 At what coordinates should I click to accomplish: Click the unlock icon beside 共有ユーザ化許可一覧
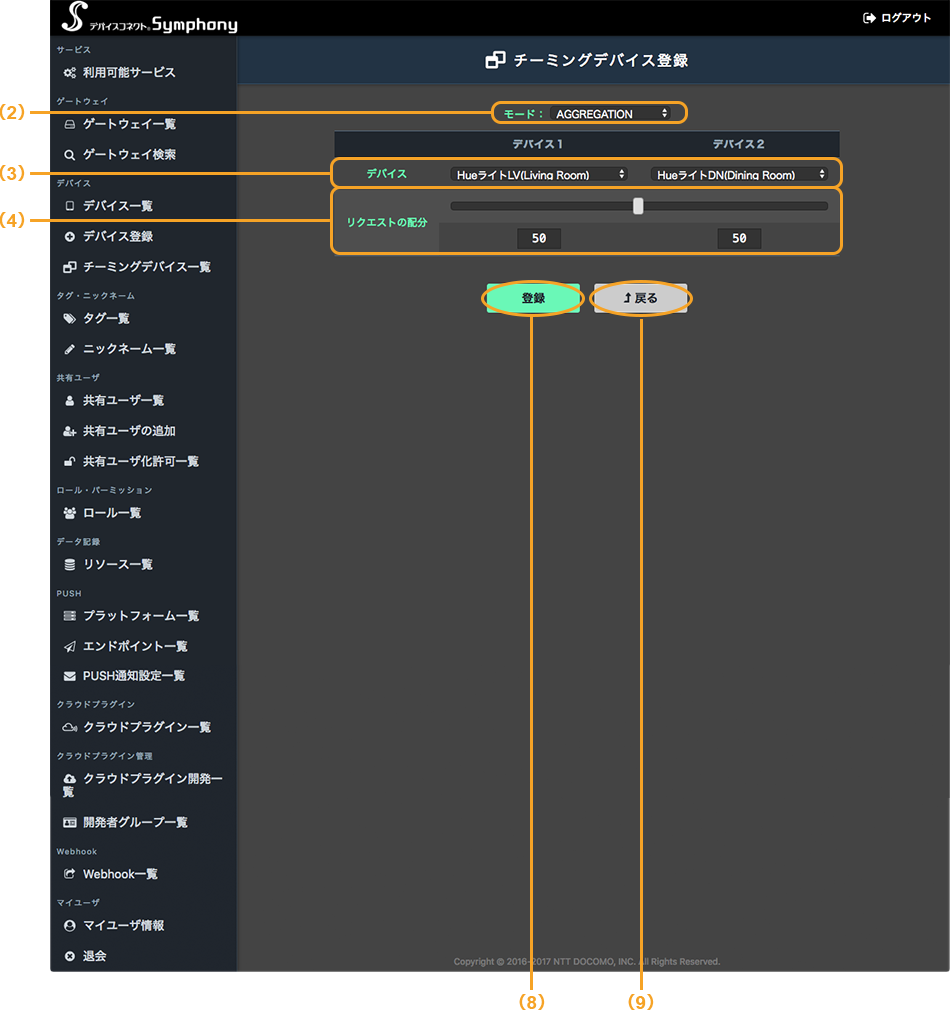coord(70,461)
